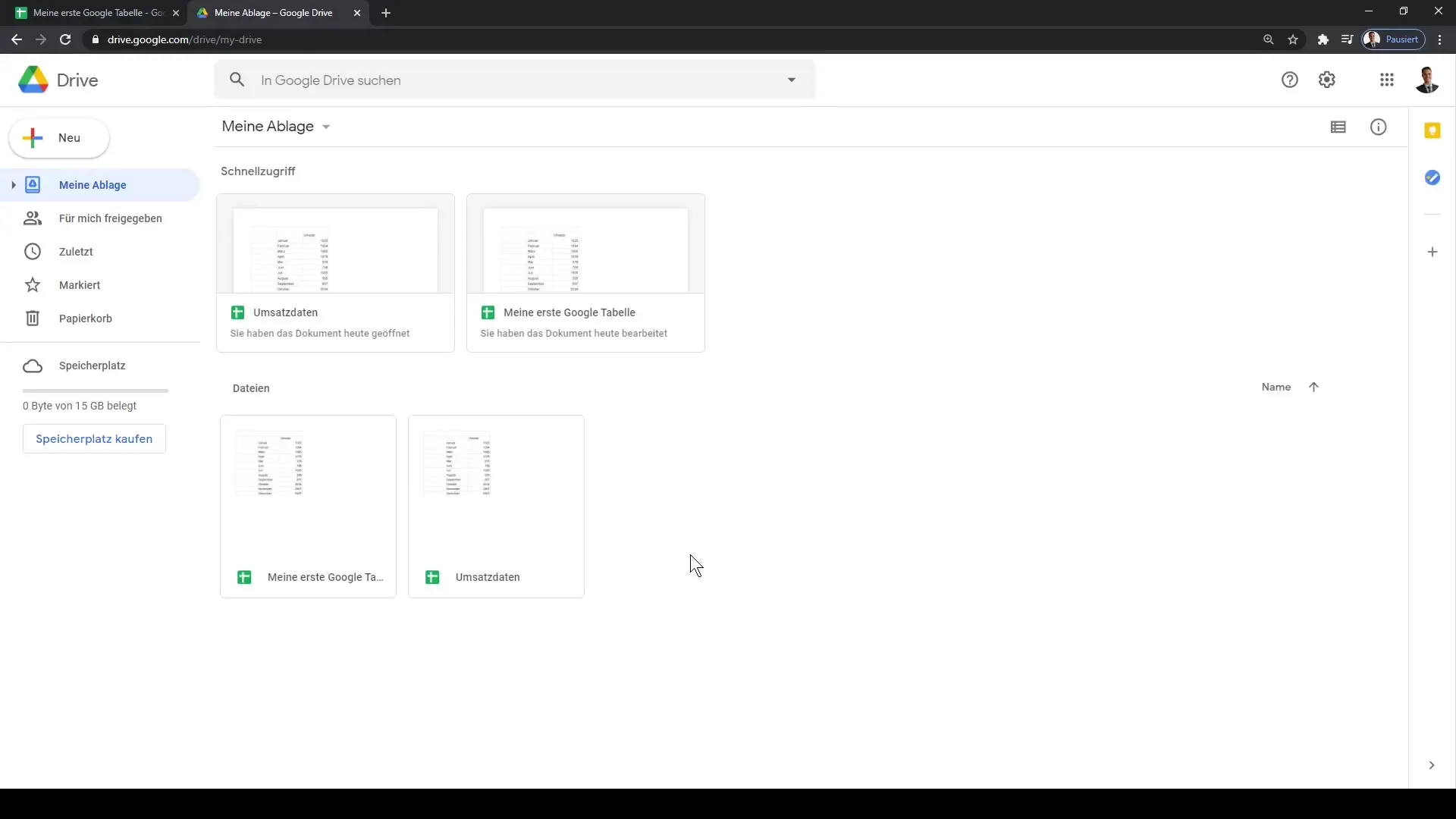Open the help question mark icon
1456x819 pixels.
[1289, 80]
